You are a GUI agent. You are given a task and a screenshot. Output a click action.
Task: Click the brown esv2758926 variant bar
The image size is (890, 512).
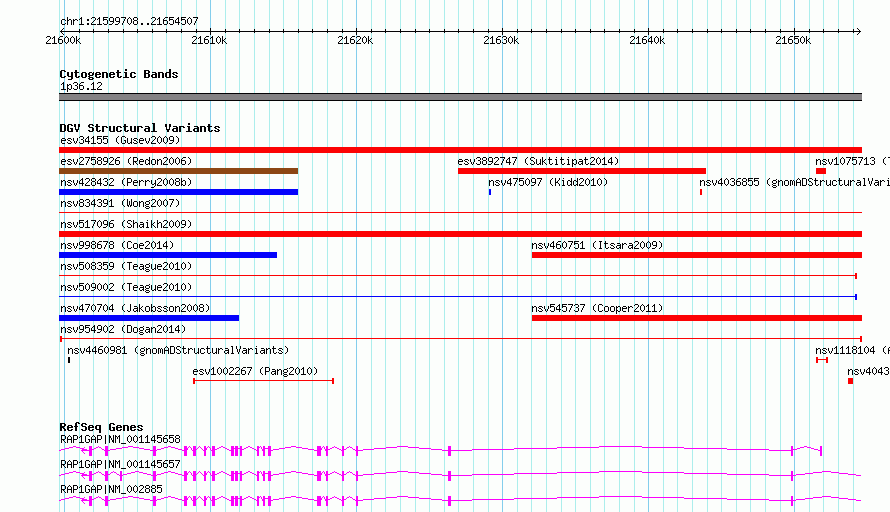178,171
